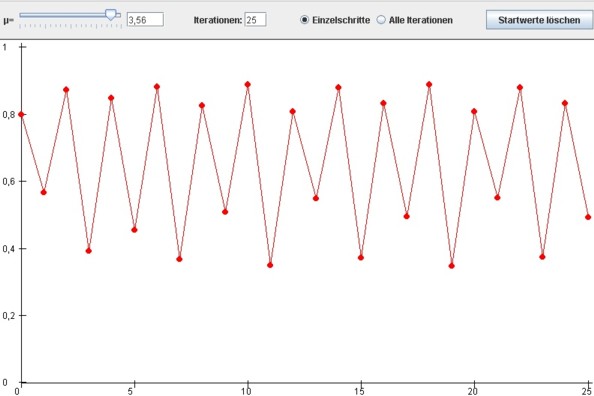This screenshot has height=396, width=594.
Task: Click the Einzelschritte label text
Action: pyautogui.click(x=341, y=20)
